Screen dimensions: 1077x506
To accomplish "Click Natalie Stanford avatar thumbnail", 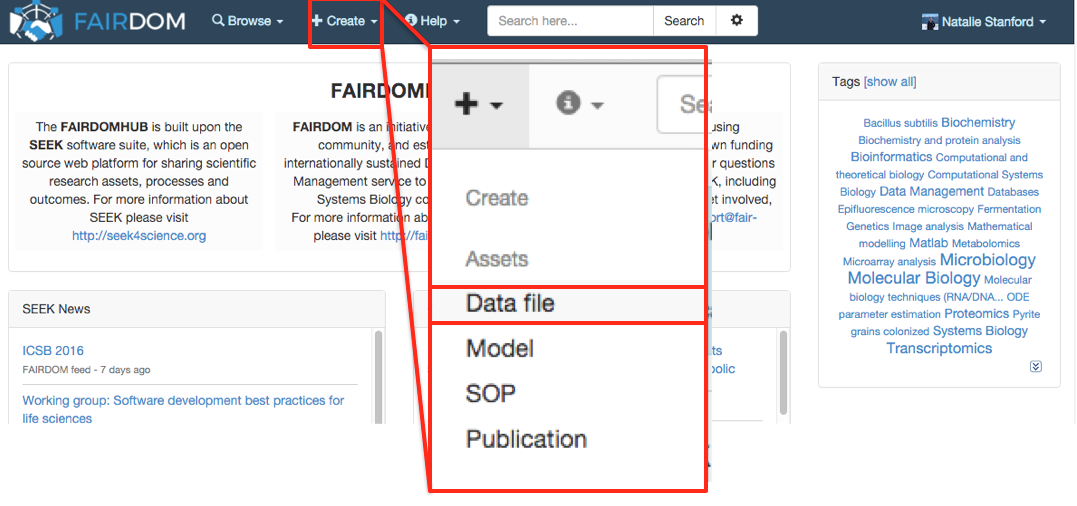I will (x=929, y=22).
